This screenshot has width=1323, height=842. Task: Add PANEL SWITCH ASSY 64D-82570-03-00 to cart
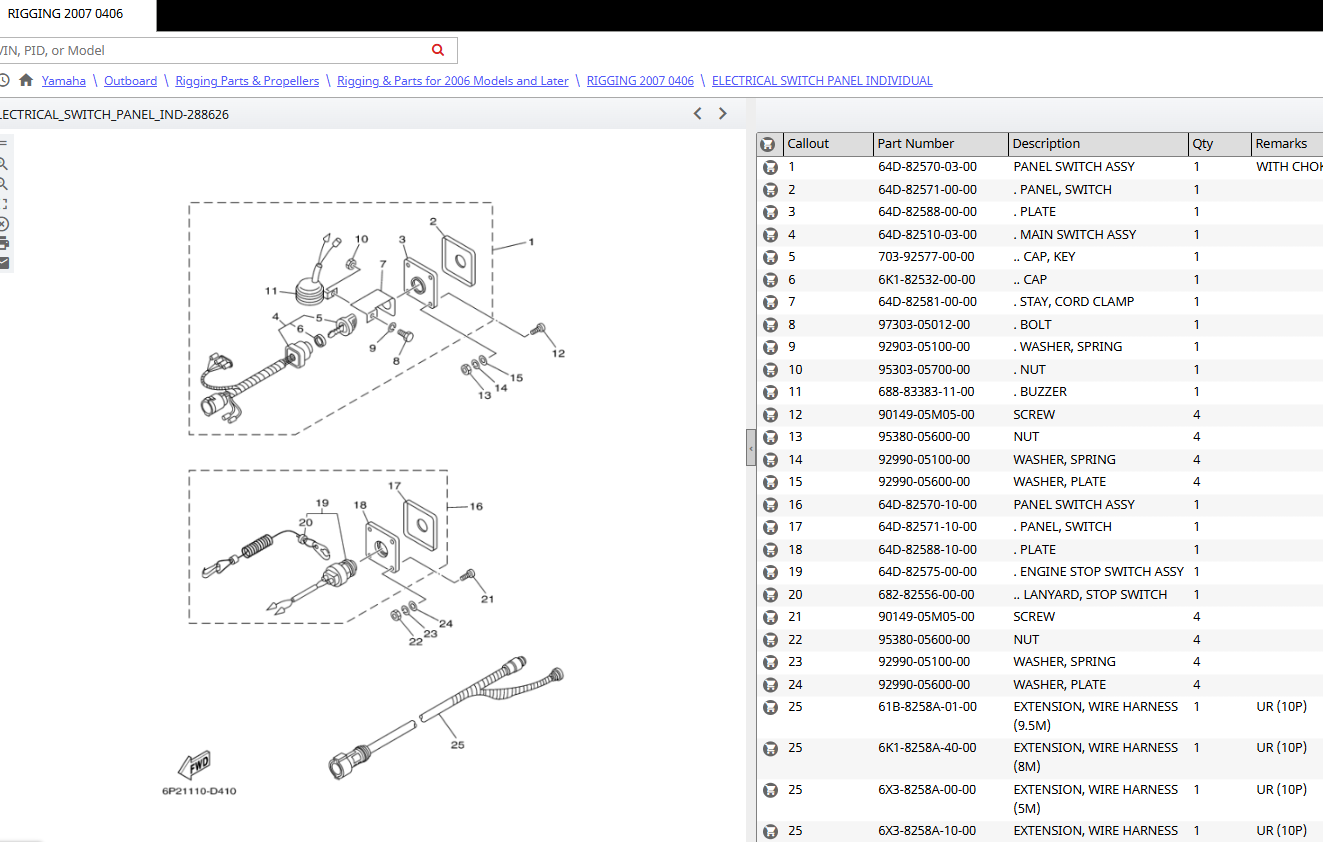[770, 167]
